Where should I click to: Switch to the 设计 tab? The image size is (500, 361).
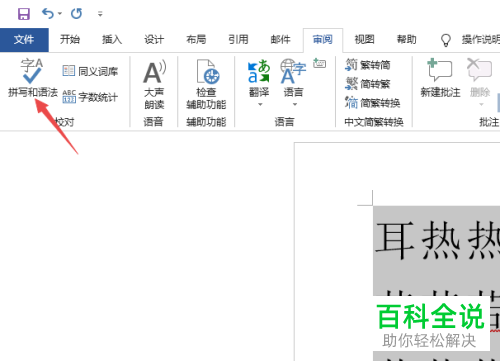pos(154,40)
